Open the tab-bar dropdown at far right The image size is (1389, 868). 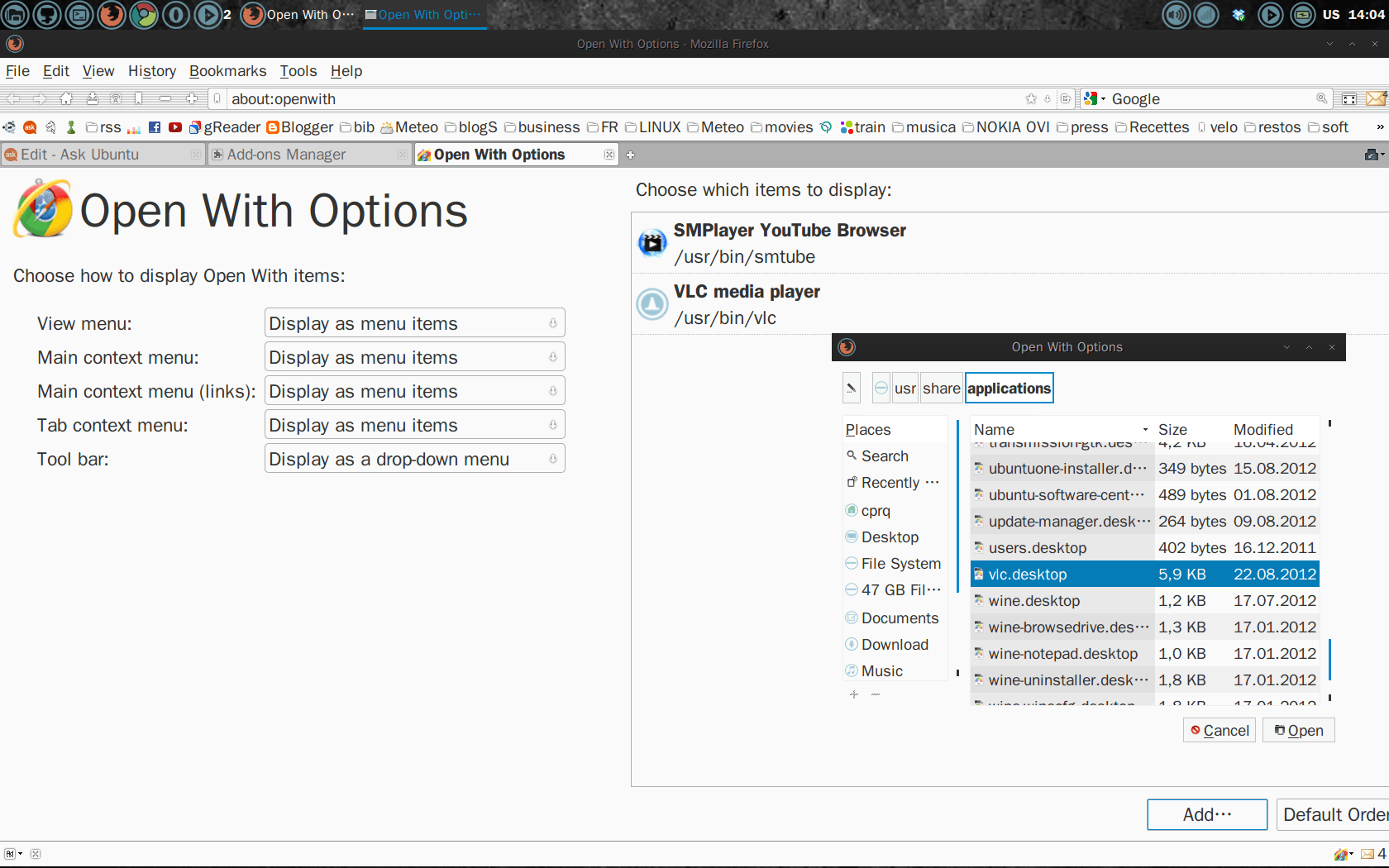point(1375,155)
